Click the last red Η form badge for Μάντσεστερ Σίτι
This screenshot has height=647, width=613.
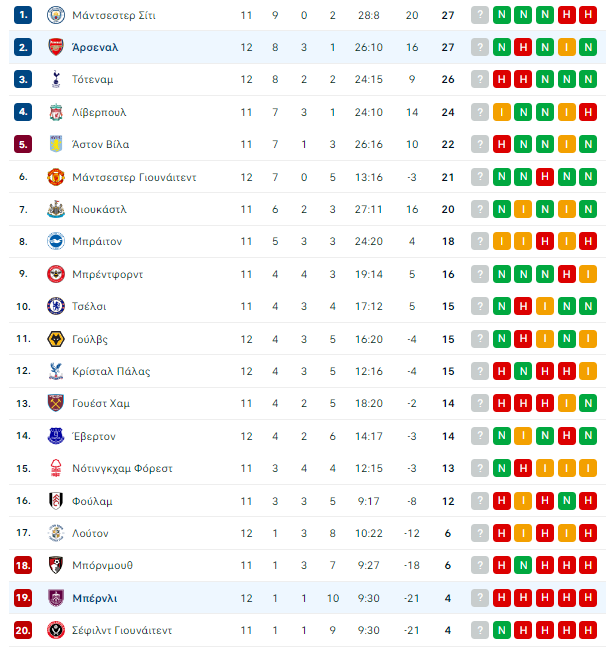coord(588,15)
